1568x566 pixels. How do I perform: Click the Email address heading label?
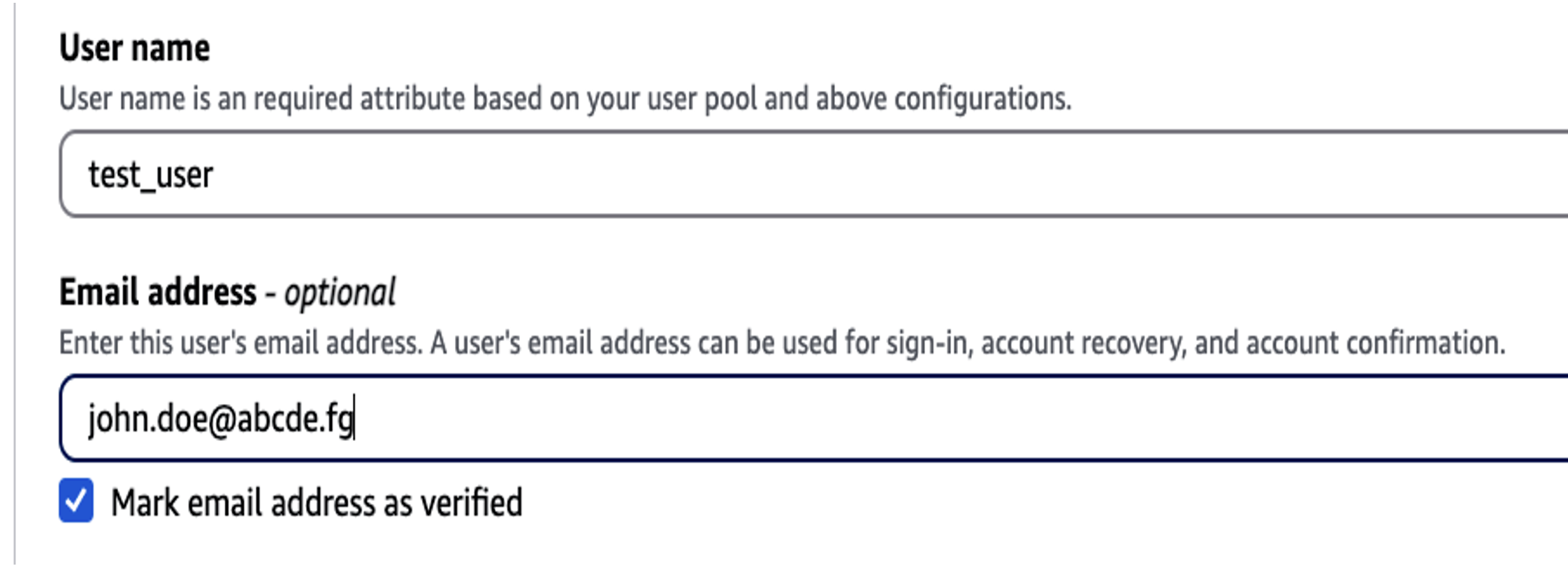pos(158,291)
